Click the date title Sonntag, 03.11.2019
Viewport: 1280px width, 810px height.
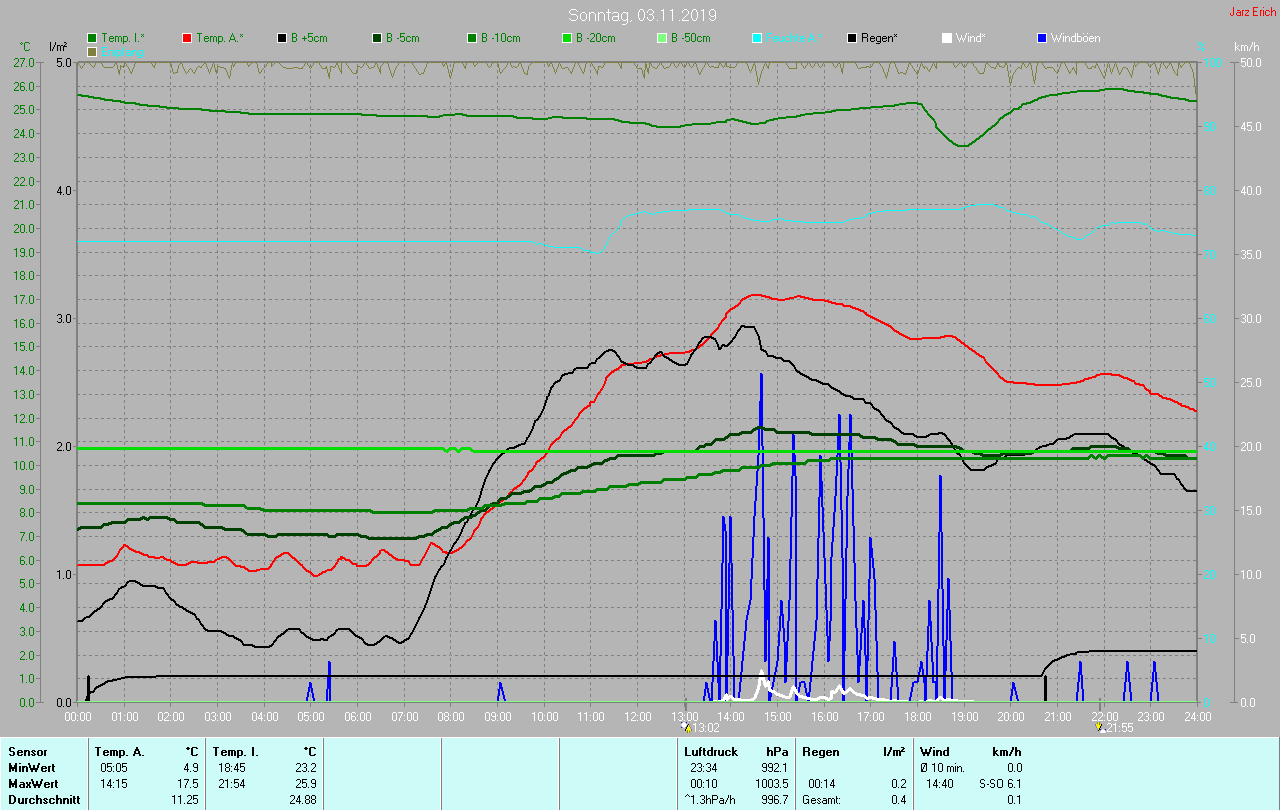(642, 15)
